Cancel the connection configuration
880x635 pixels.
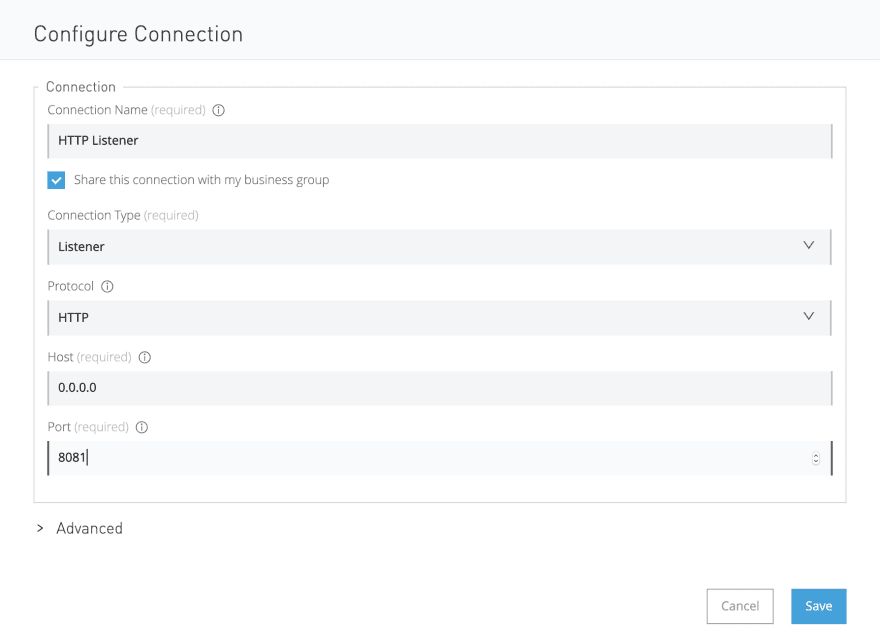point(740,606)
